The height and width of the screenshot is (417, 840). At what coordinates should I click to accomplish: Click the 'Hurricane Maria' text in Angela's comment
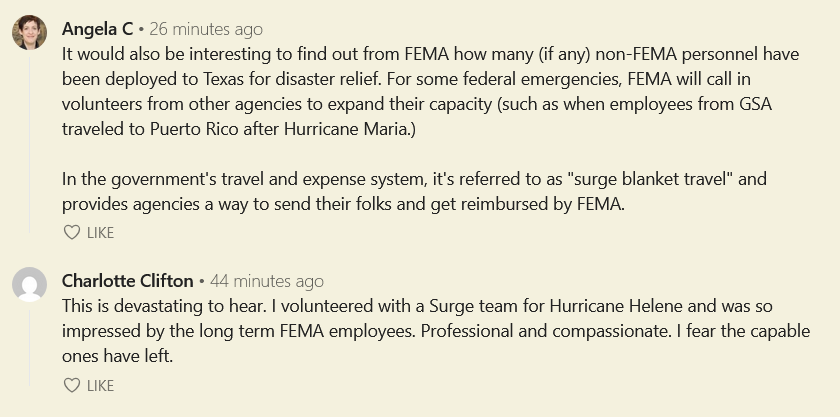pyautogui.click(x=346, y=129)
